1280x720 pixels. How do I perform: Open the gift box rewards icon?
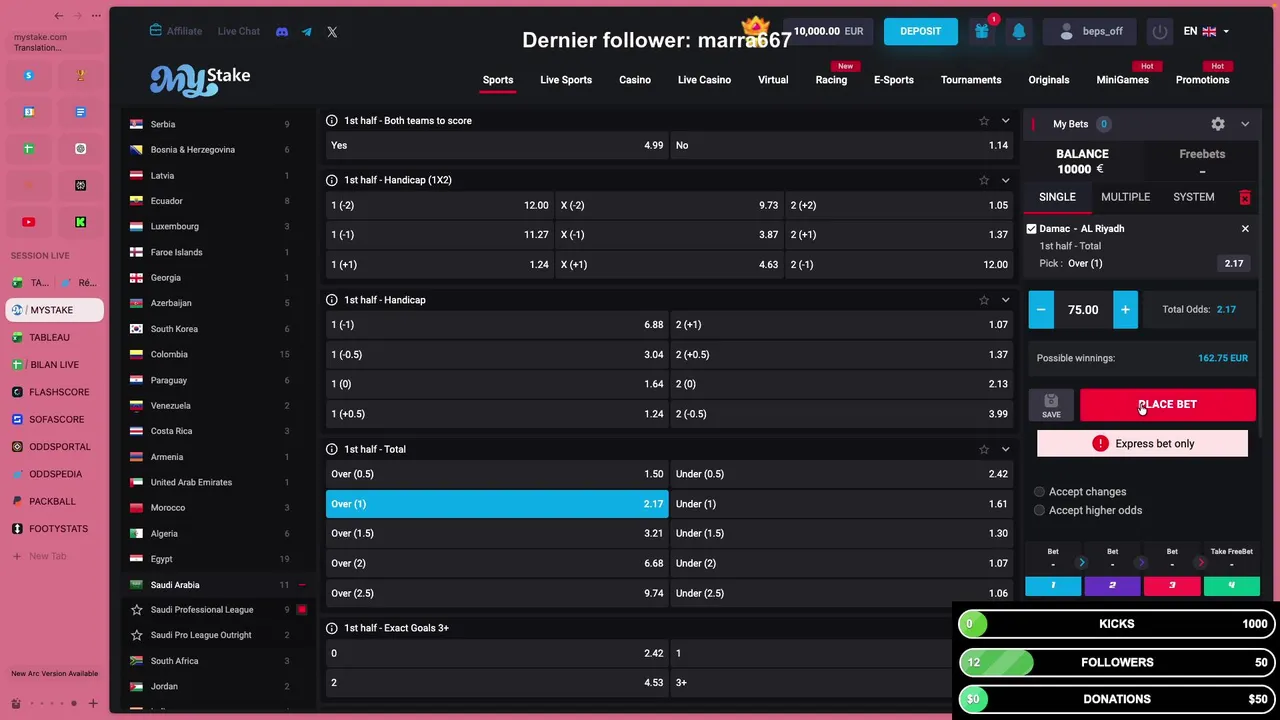pyautogui.click(x=982, y=31)
